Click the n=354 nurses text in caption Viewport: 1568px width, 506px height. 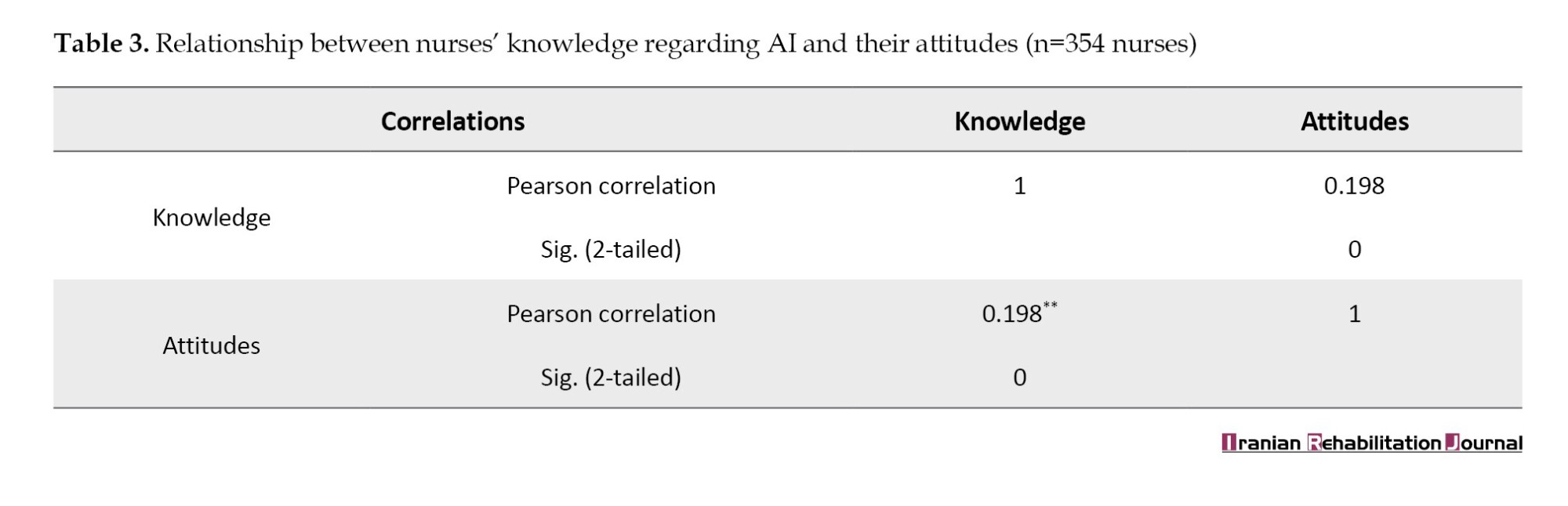tap(1111, 44)
